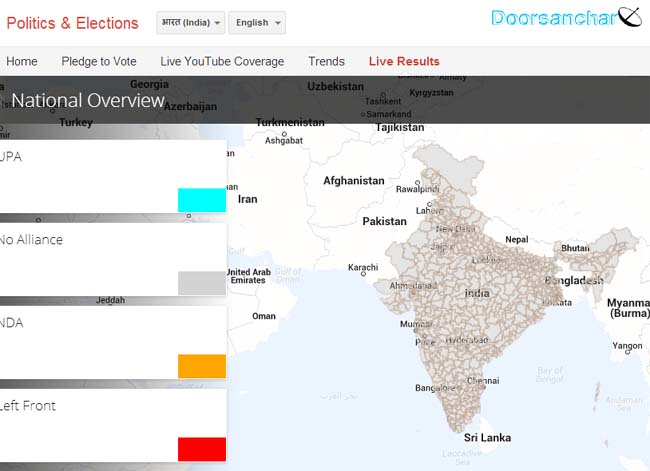Open the Pledge to Vote tab
Viewport: 650px width, 471px height.
[99, 61]
